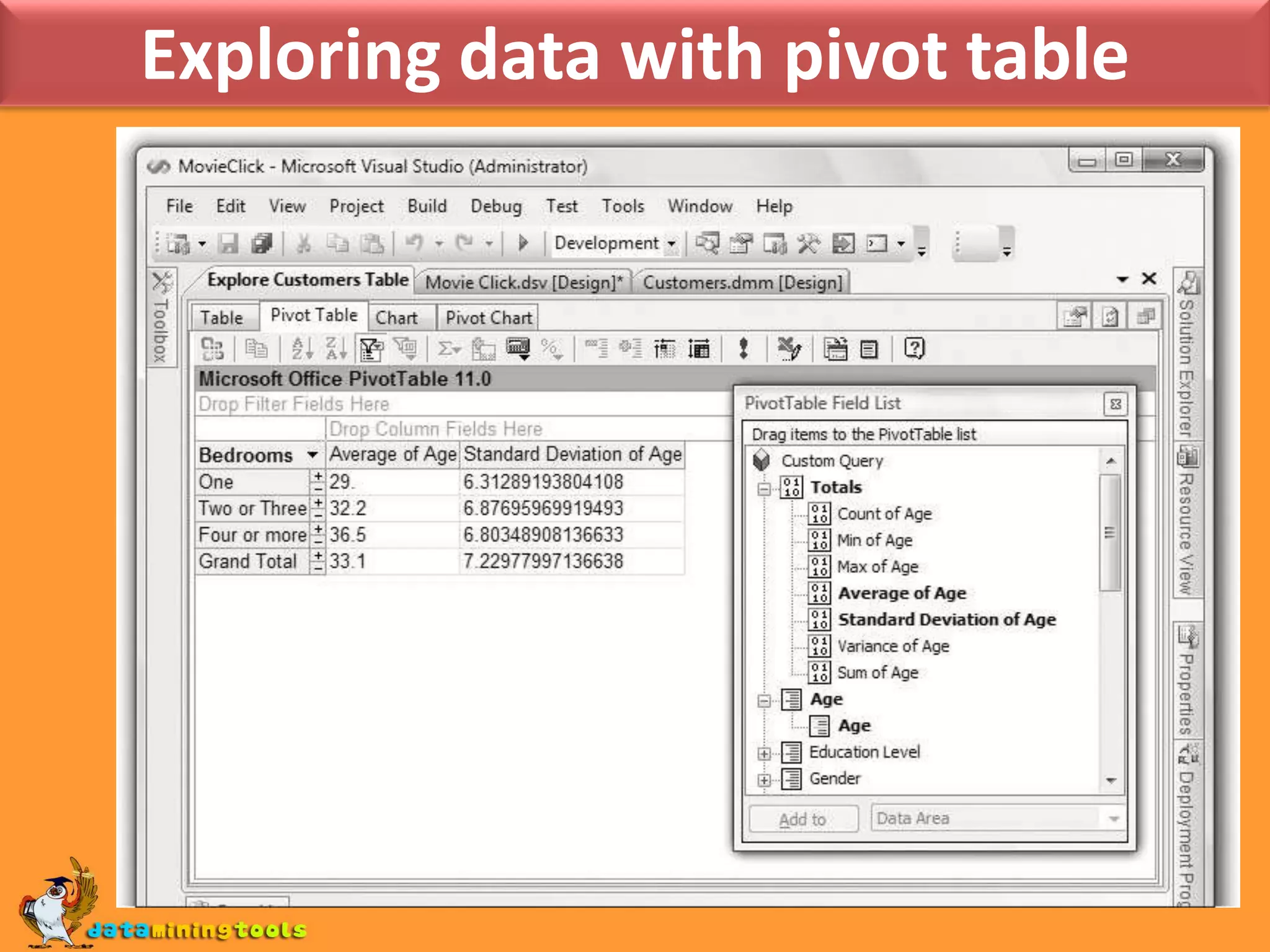This screenshot has width=1270, height=952.
Task: Click the Help question mark icon
Action: click(x=914, y=349)
